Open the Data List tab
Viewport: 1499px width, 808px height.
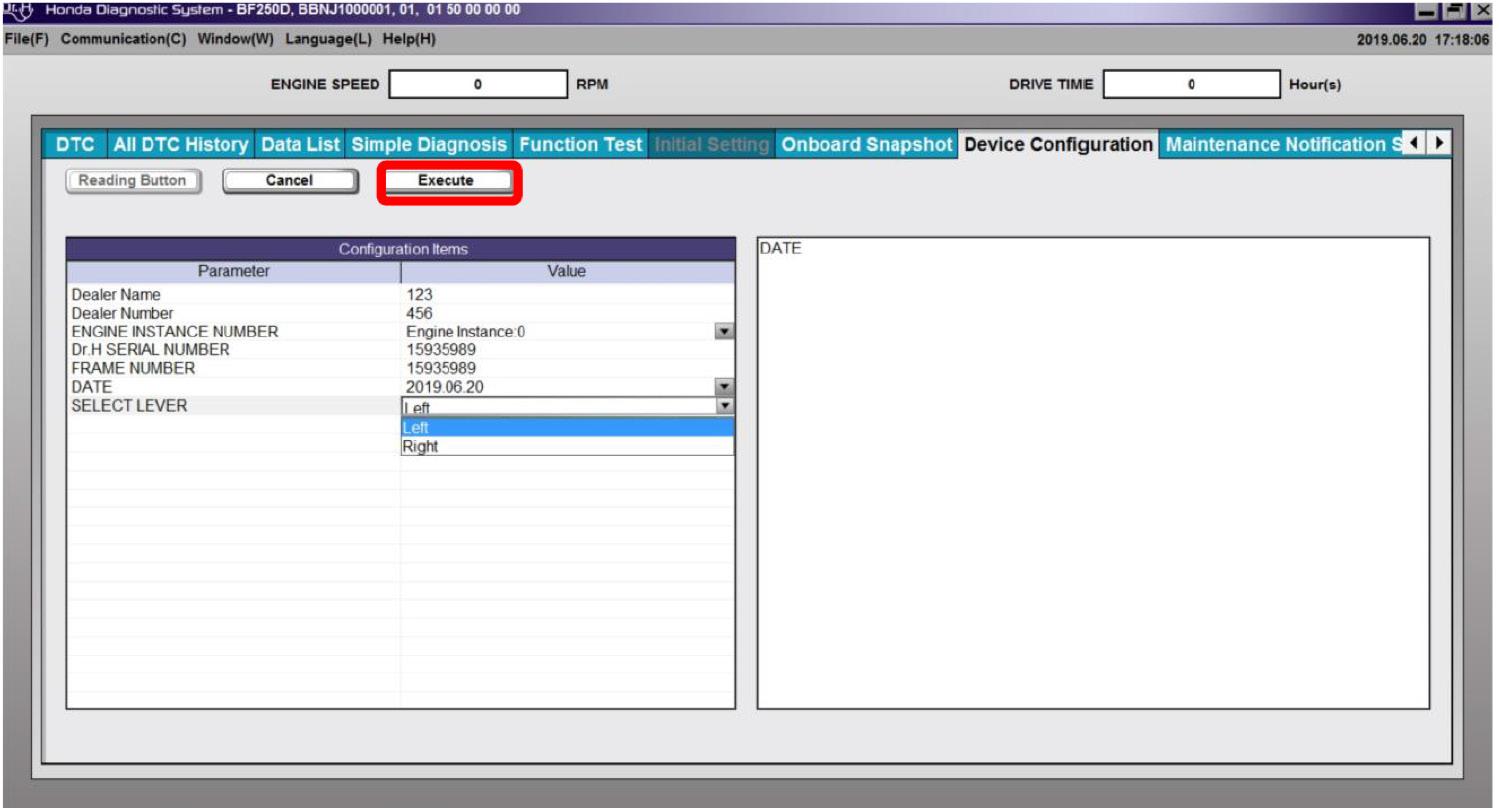click(x=301, y=145)
